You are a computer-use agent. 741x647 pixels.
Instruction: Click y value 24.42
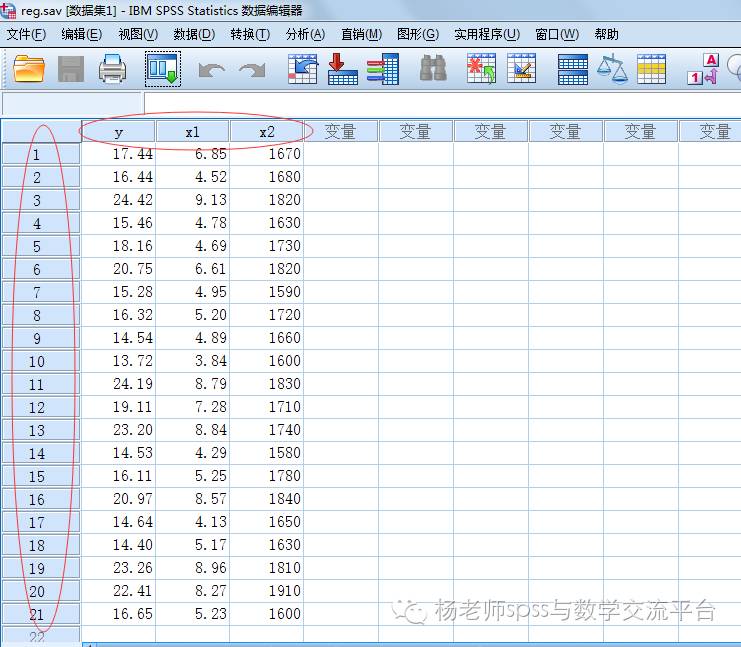tap(118, 200)
